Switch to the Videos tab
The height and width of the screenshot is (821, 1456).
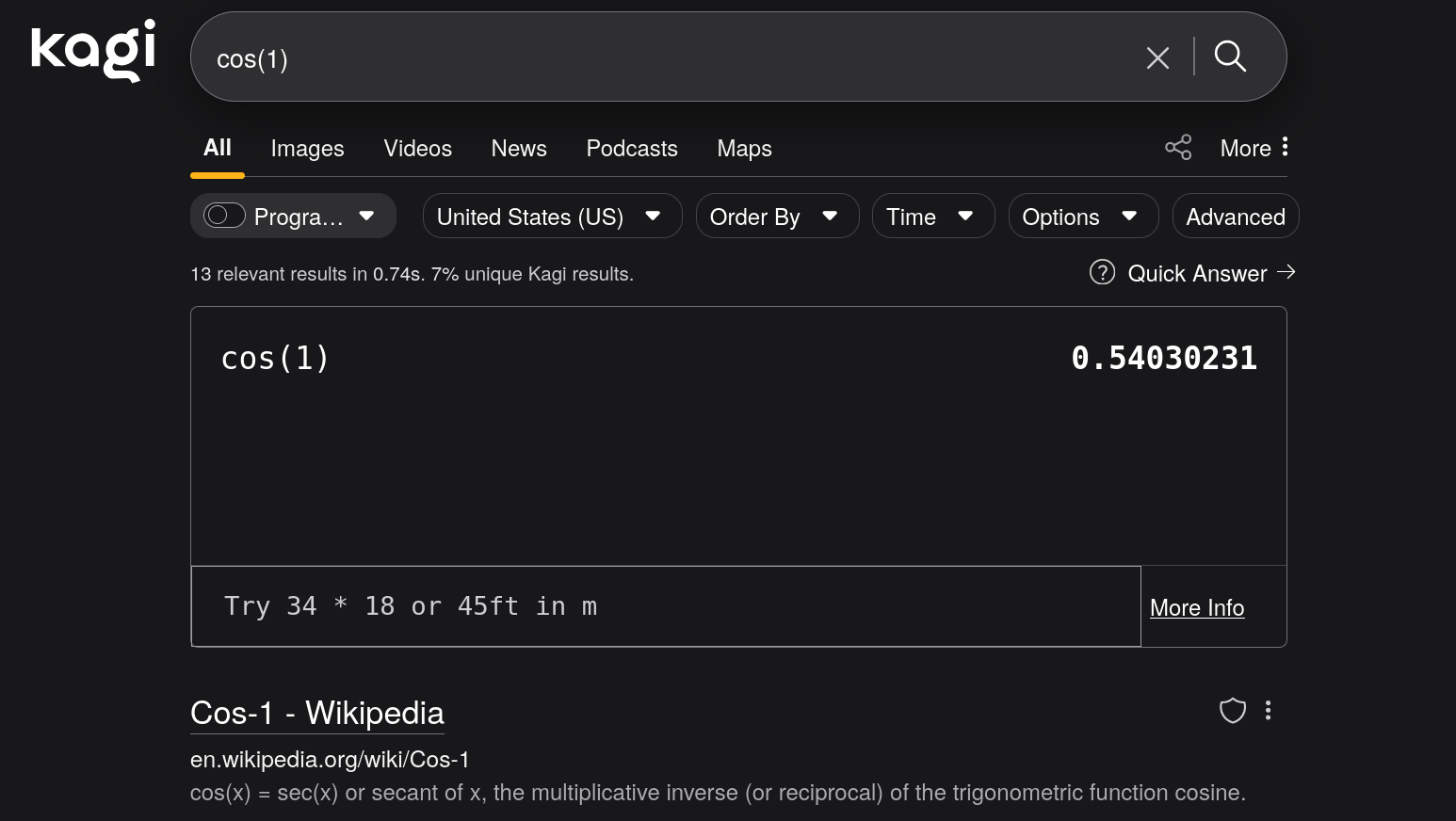[x=417, y=149]
